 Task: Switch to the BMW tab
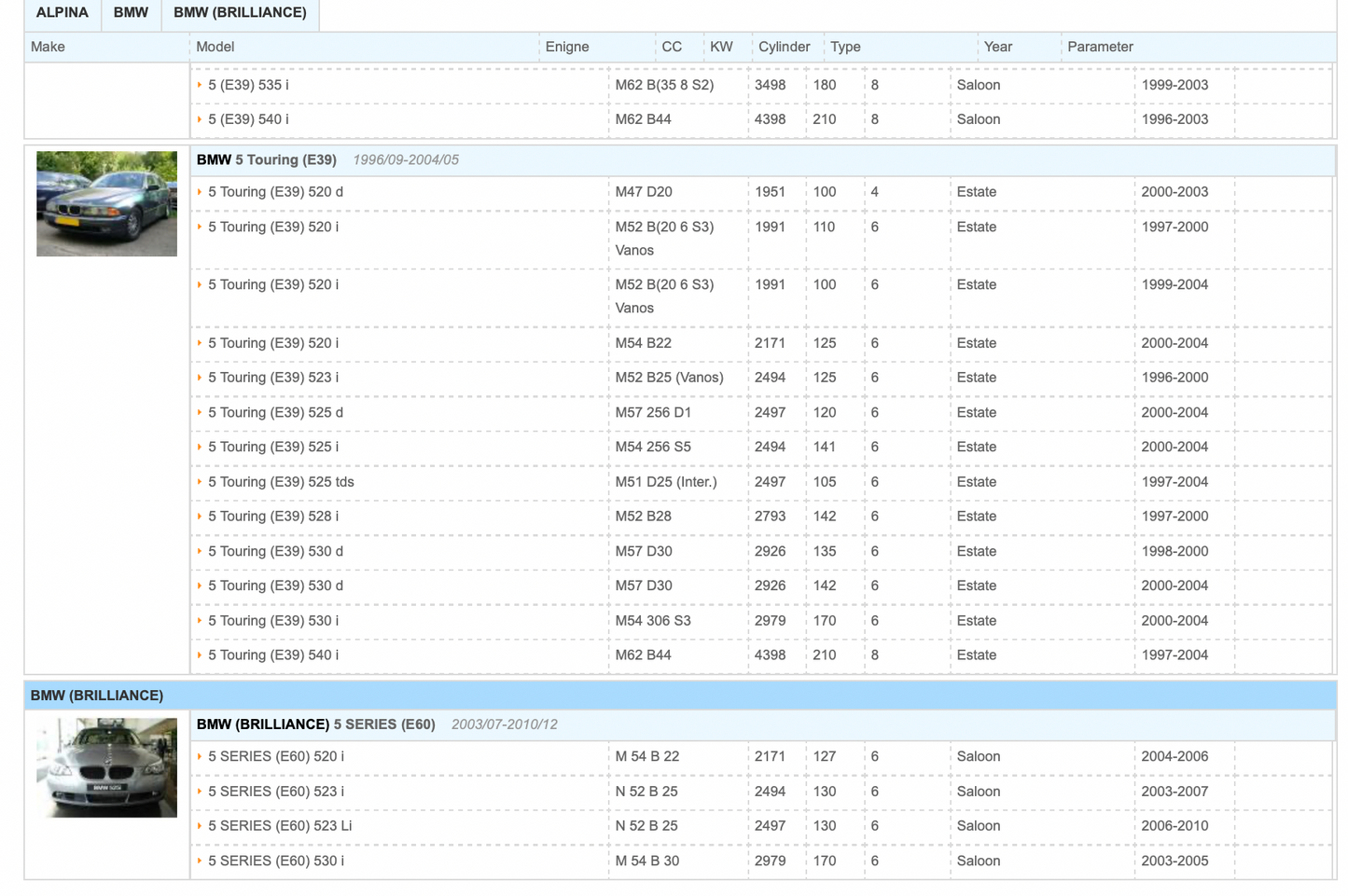131,13
